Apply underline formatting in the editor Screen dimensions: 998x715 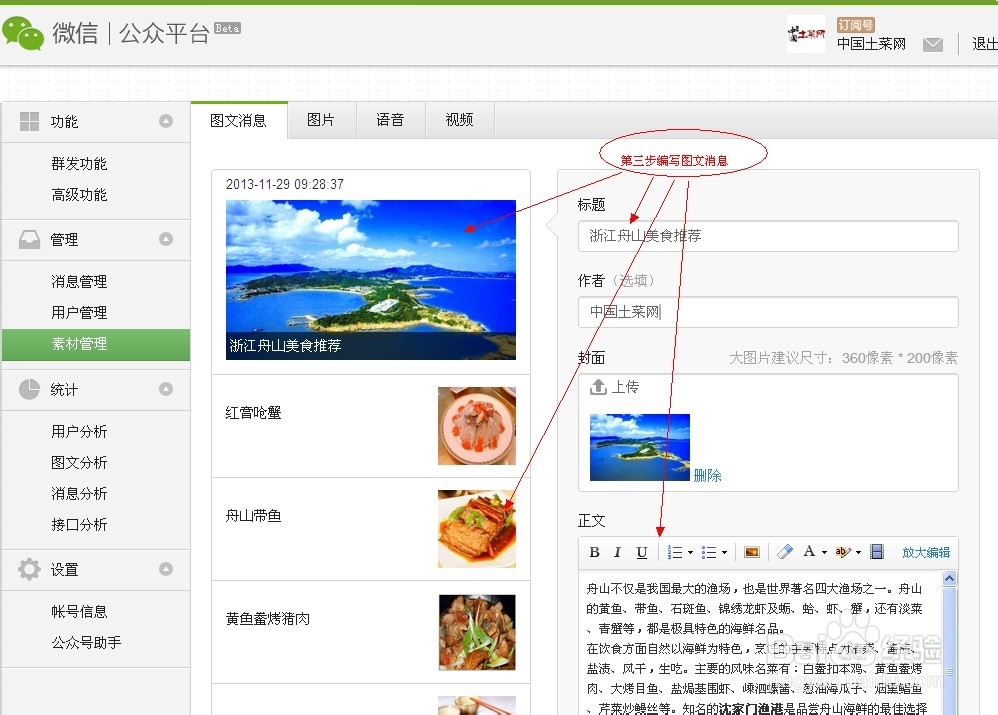tap(641, 551)
